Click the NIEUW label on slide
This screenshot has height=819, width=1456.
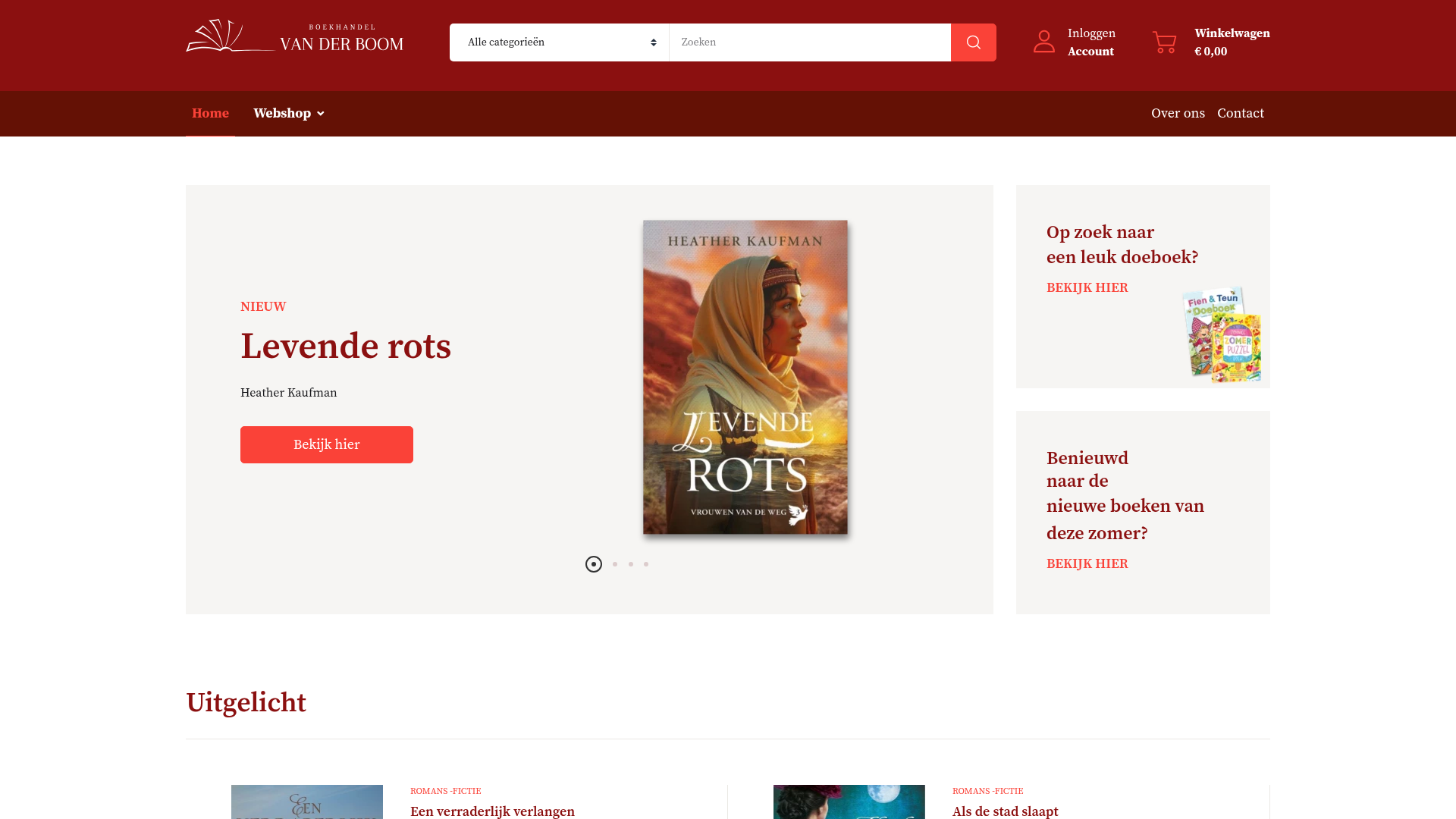263,307
